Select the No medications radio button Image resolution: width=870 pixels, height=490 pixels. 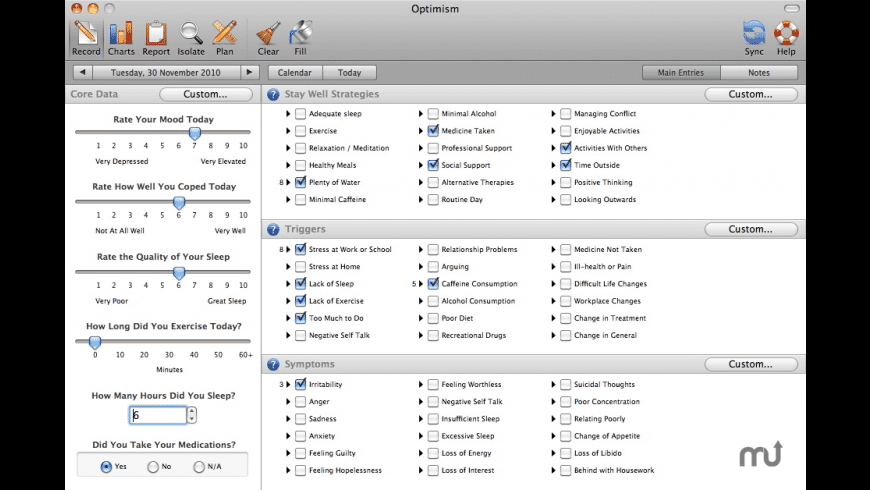point(153,466)
